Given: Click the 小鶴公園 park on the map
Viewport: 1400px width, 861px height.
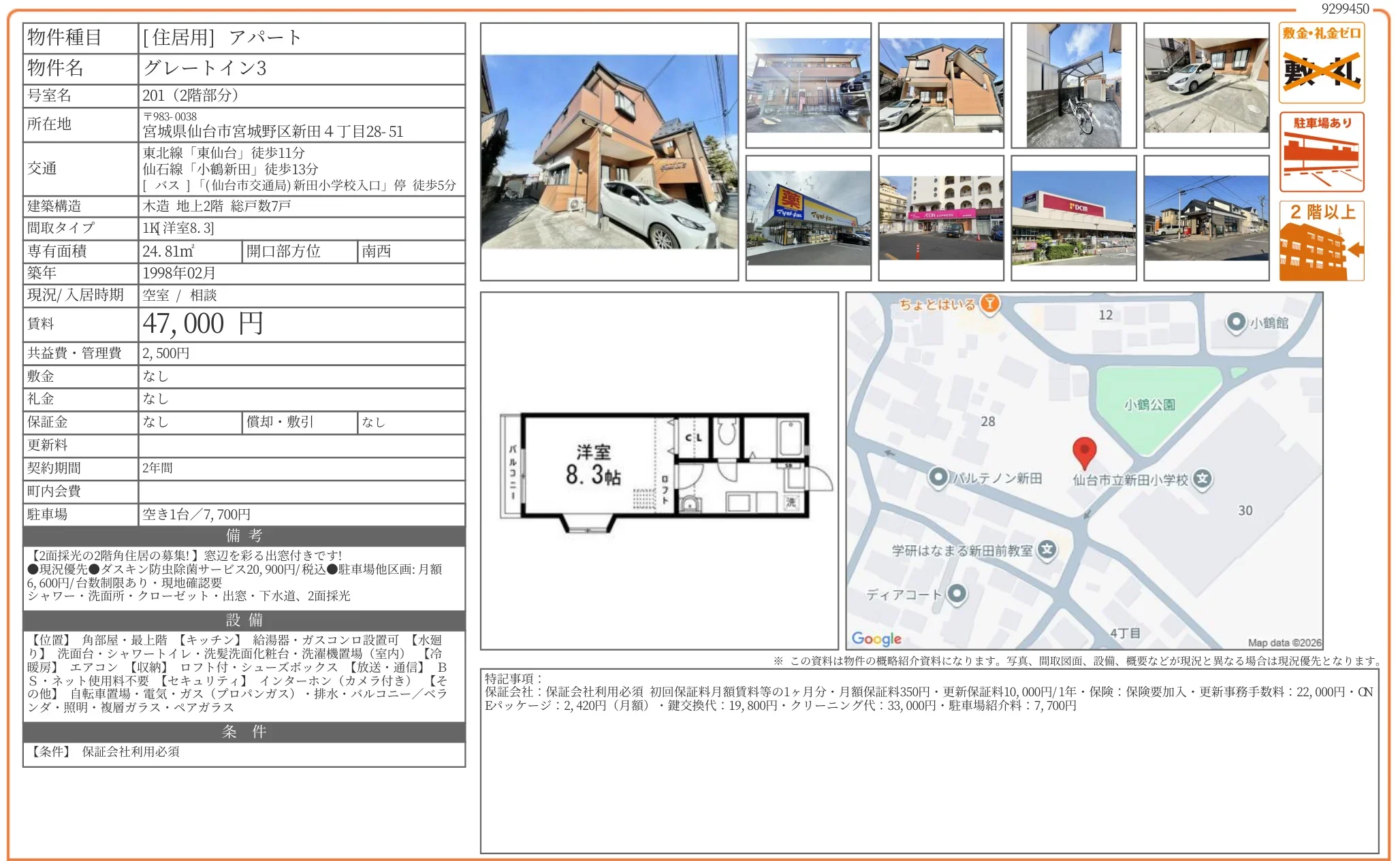Looking at the screenshot, I should click(x=1149, y=405).
